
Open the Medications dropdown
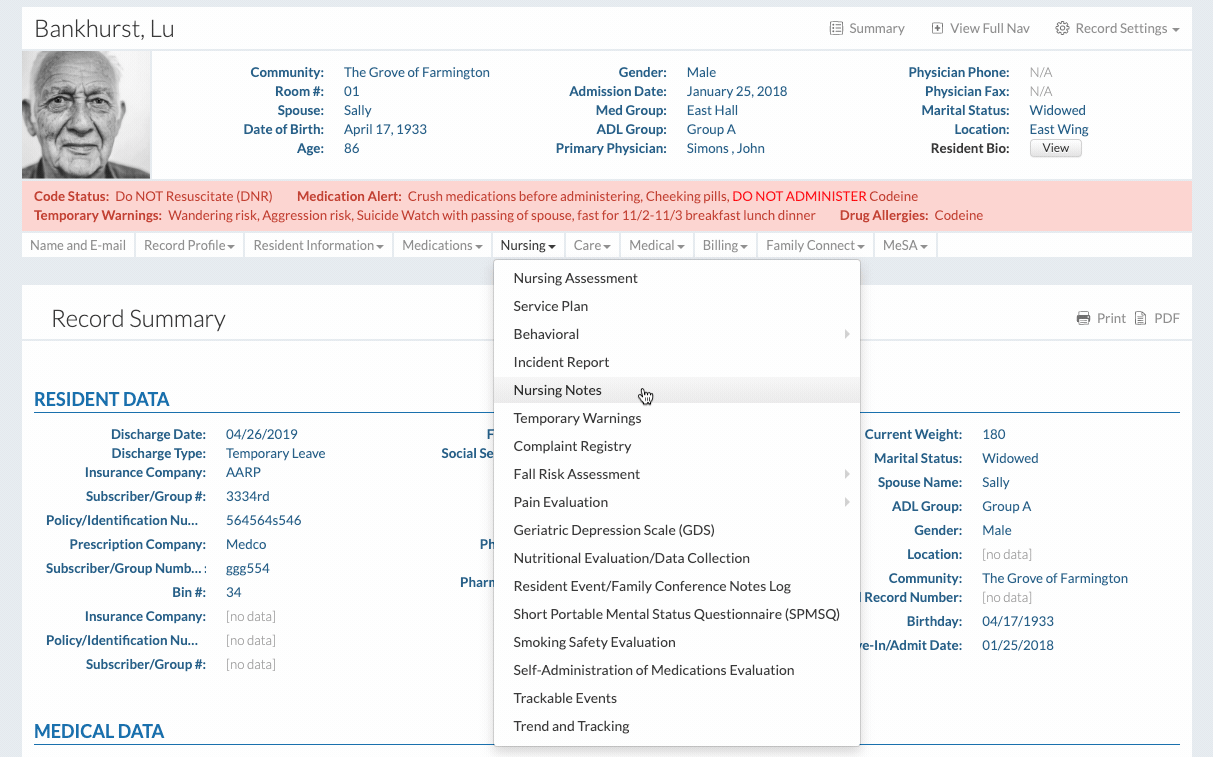[442, 245]
